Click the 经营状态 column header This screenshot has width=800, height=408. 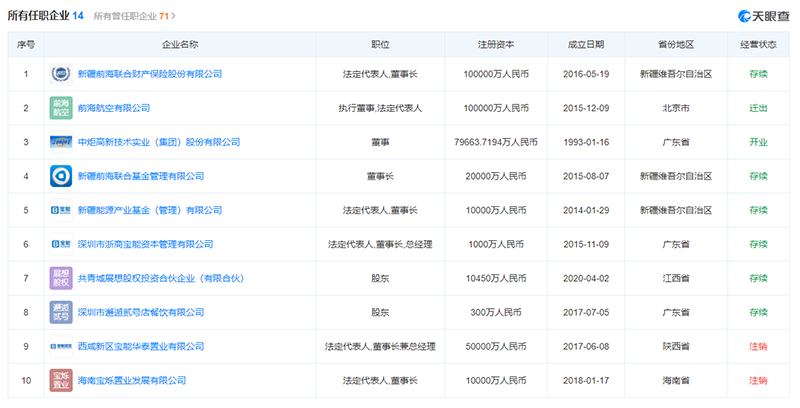pyautogui.click(x=758, y=45)
